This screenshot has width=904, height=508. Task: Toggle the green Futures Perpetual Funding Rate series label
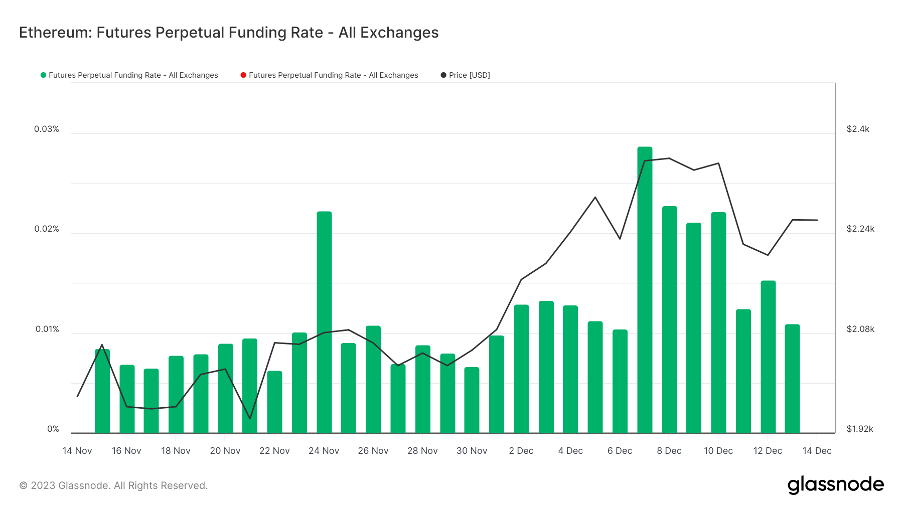[x=133, y=75]
